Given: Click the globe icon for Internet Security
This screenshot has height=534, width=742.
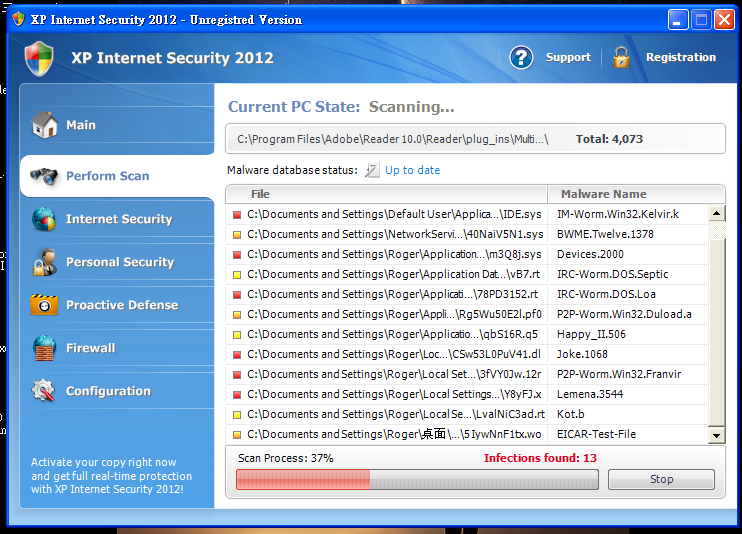Looking at the screenshot, I should (44, 219).
